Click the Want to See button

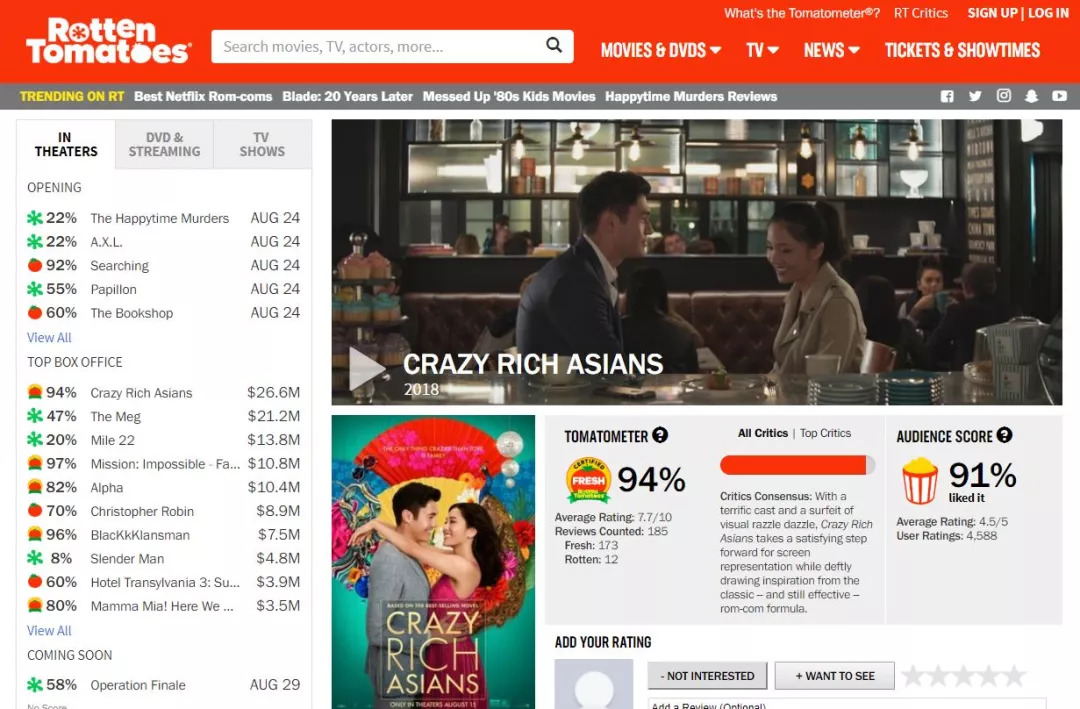(835, 676)
